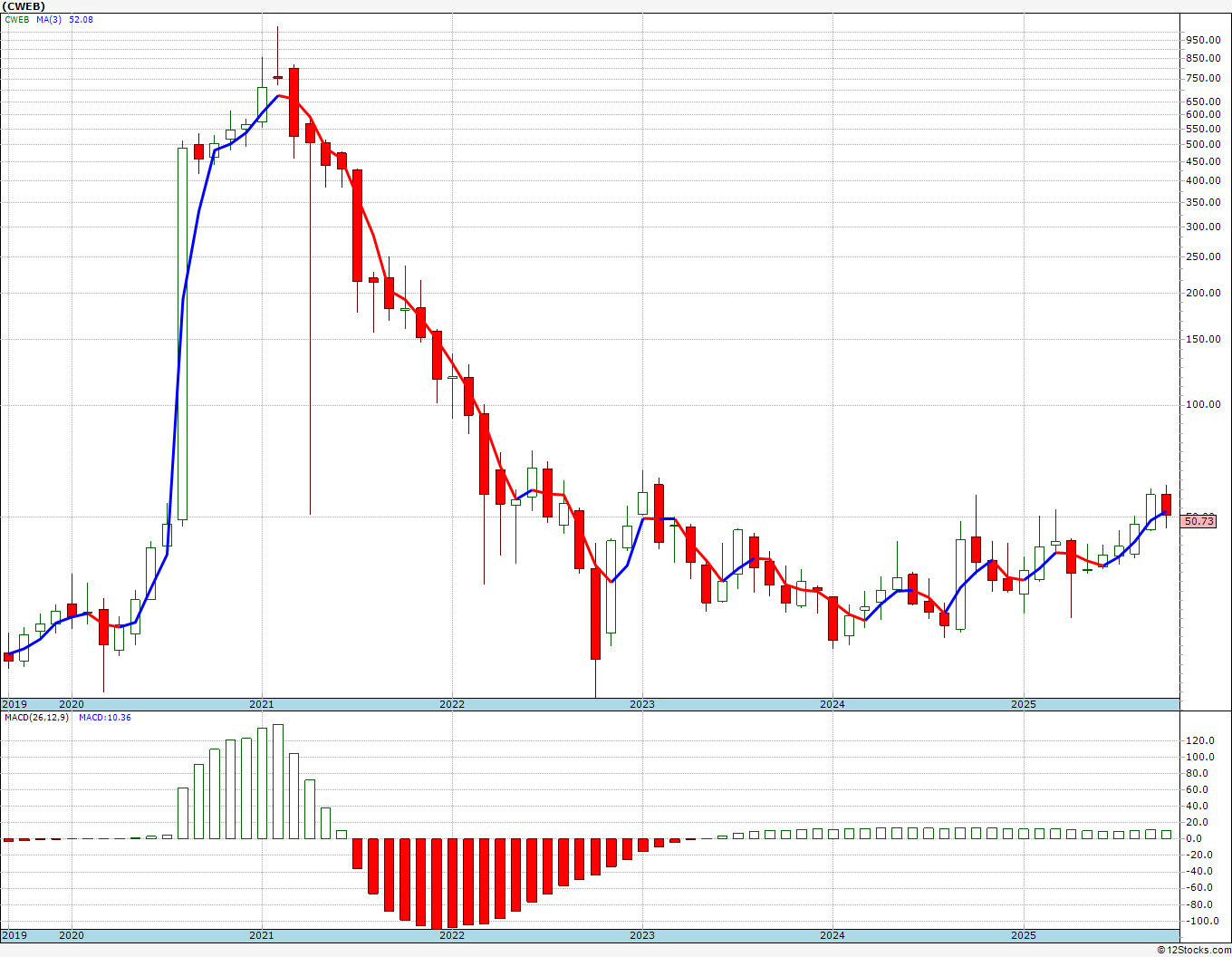Select the 600.00 price axis label

[x=1203, y=114]
